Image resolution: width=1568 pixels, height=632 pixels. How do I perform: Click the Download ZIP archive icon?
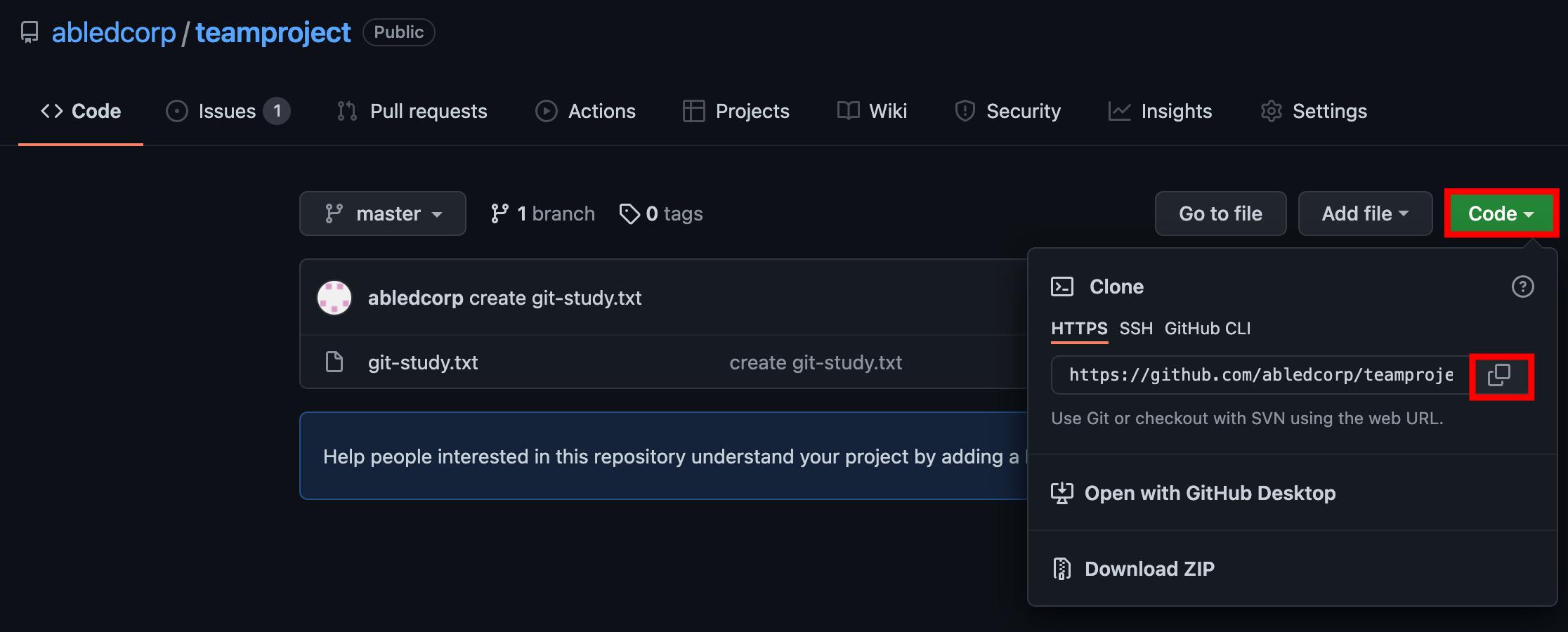click(1061, 569)
